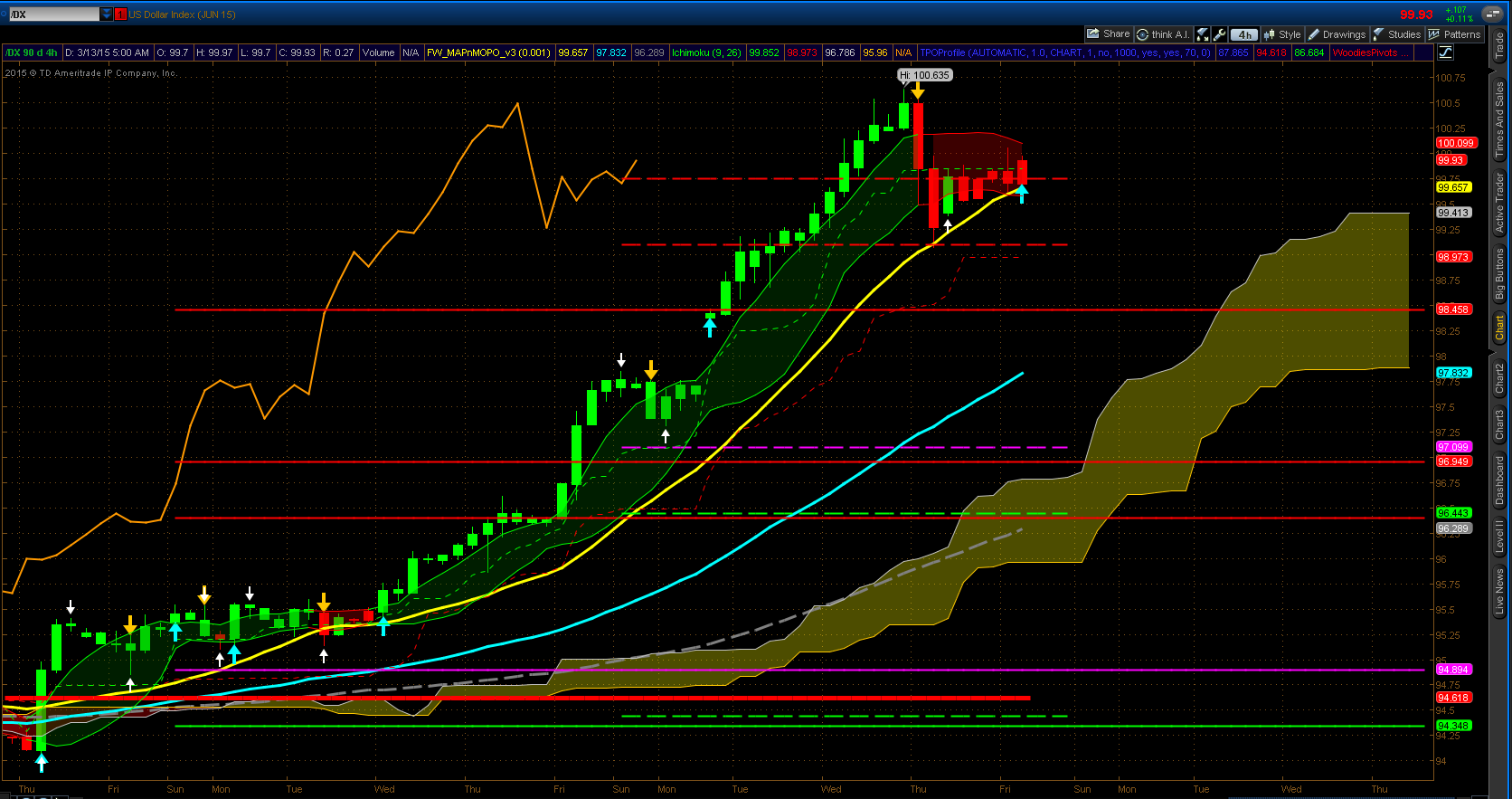1512x799 pixels.
Task: Click the TPOProfile study label
Action: tap(1065, 52)
